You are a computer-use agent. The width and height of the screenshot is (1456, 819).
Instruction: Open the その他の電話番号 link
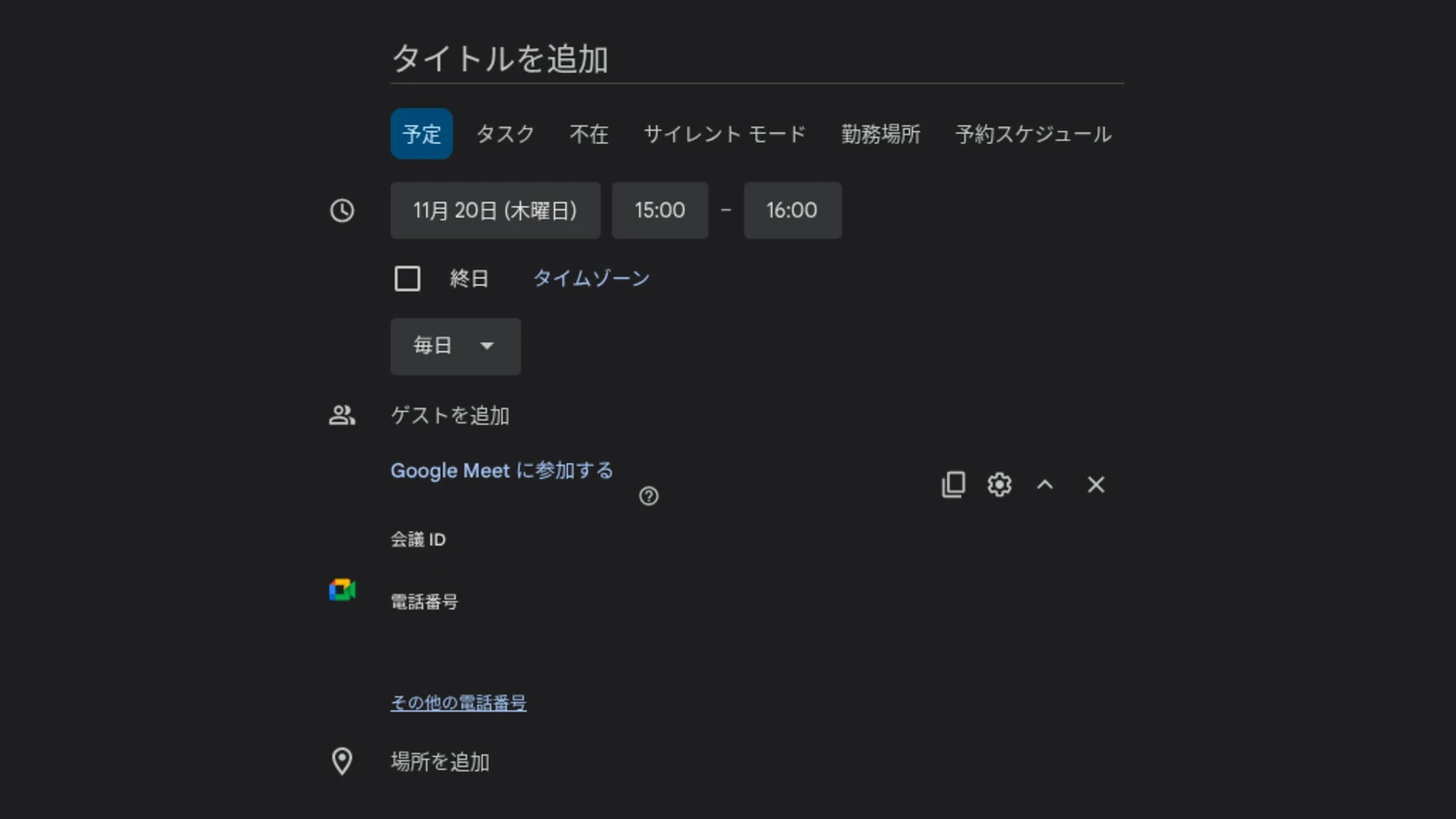coord(459,703)
